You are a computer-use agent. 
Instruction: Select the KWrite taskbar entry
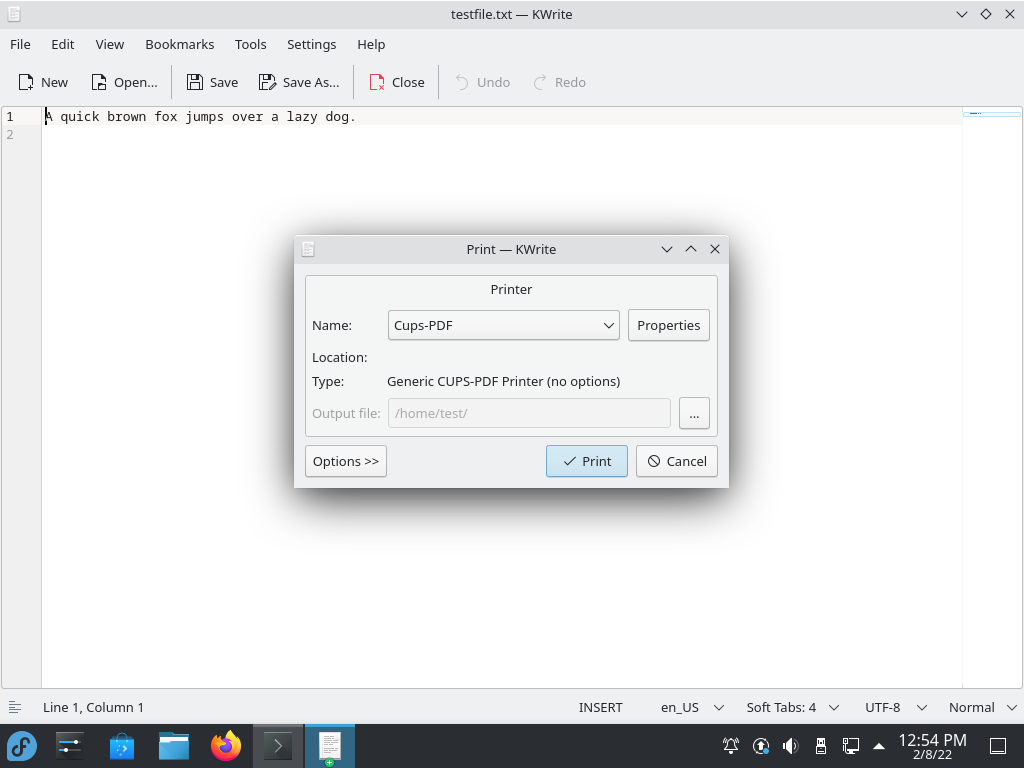click(x=330, y=746)
